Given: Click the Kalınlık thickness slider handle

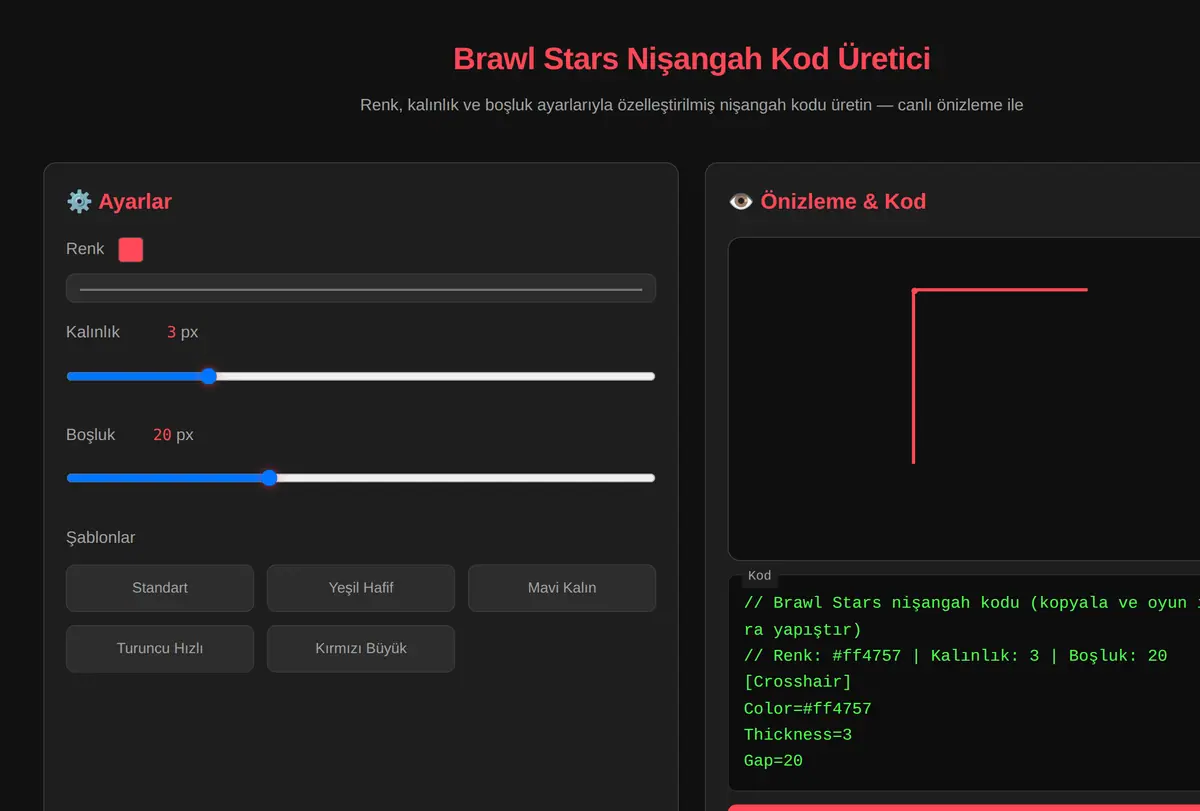Looking at the screenshot, I should click(208, 376).
